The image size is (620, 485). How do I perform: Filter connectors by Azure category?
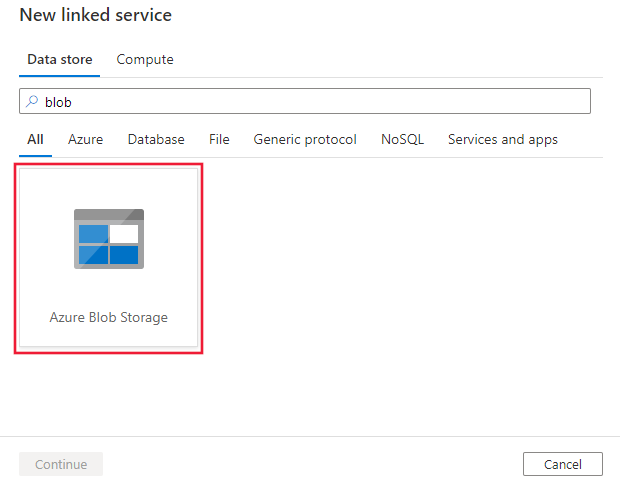[x=85, y=140]
